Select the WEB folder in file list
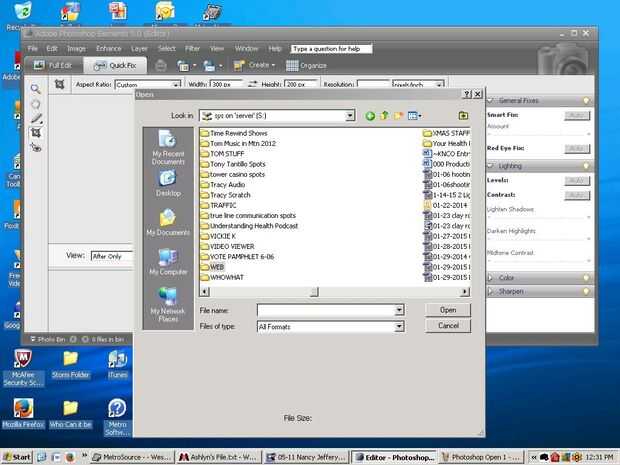 [x=212, y=267]
